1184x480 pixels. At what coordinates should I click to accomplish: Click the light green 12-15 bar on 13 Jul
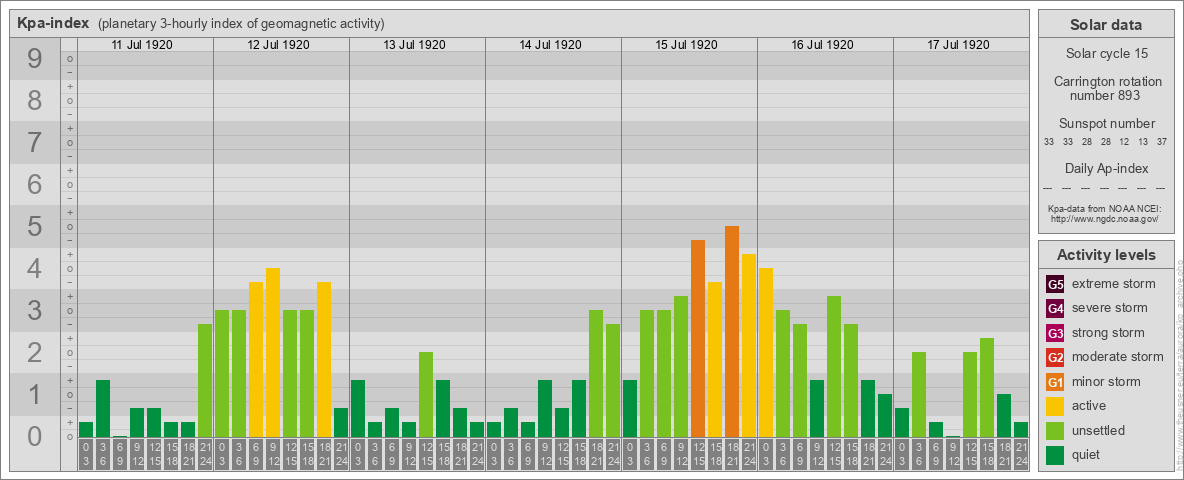coord(426,395)
